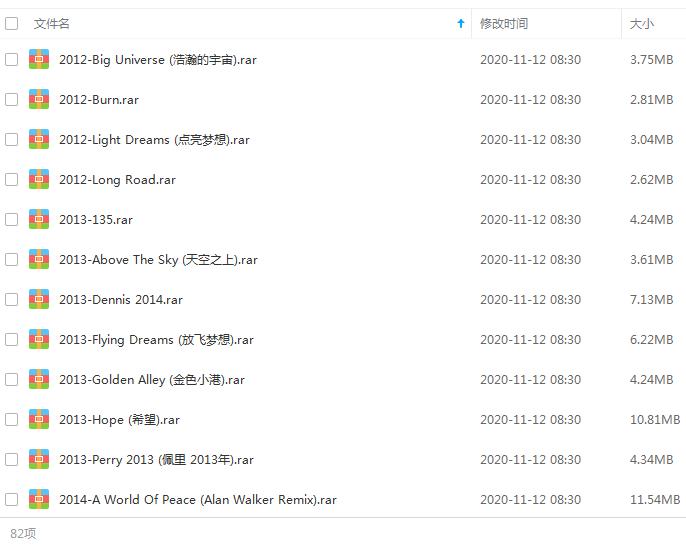Sort files by 修改时间 column header
The width and height of the screenshot is (686, 545).
click(504, 24)
